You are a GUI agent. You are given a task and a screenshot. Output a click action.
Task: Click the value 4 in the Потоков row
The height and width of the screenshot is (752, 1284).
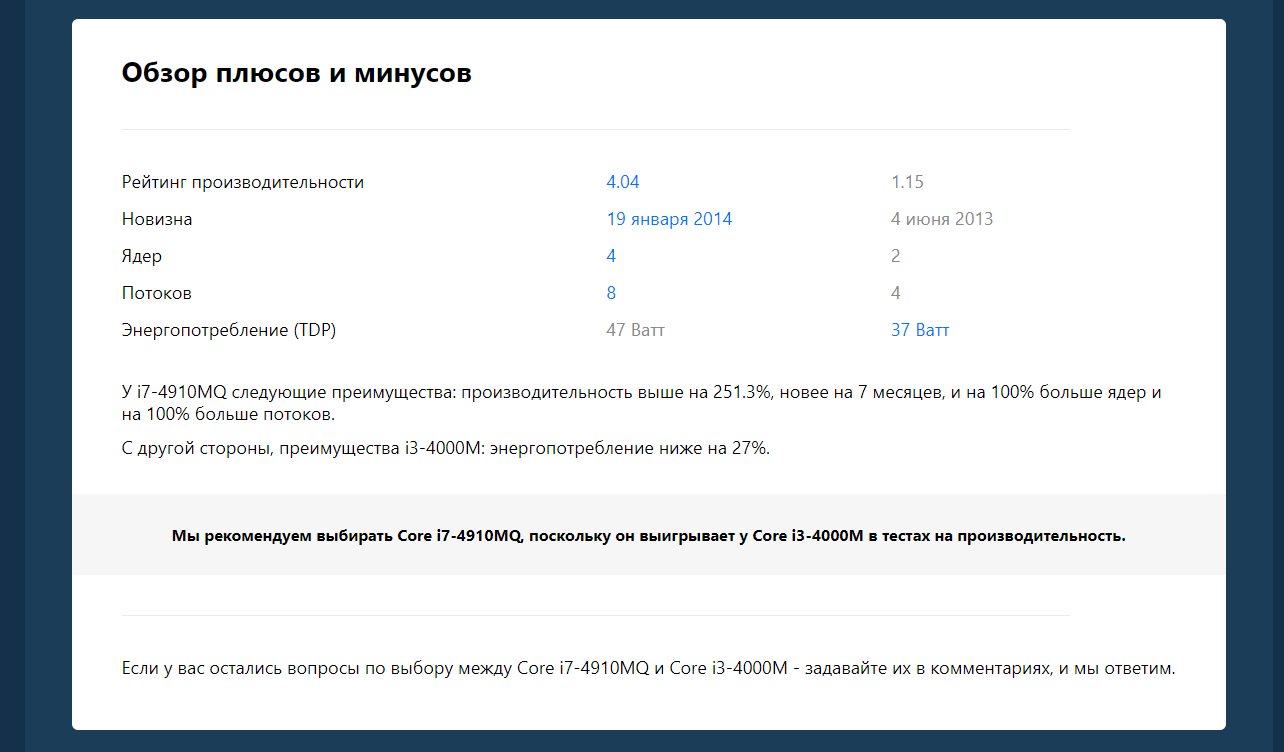pos(896,293)
